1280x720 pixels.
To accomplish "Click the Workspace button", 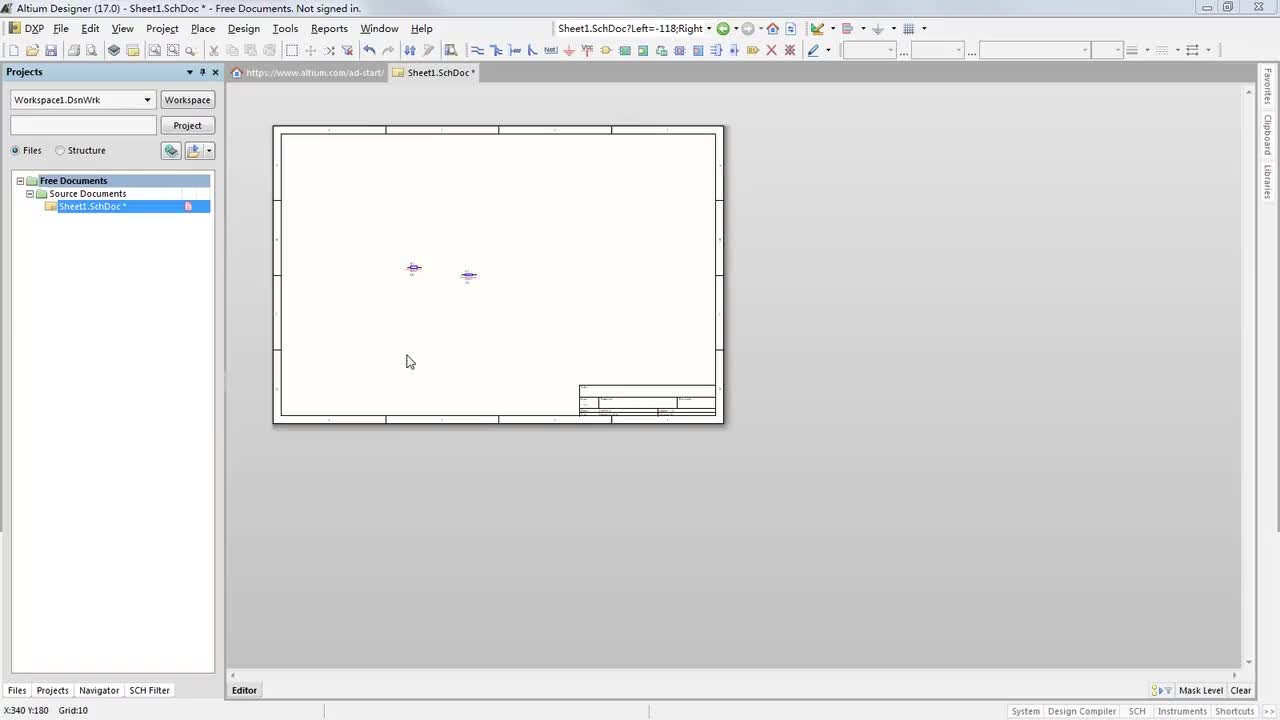I will point(187,100).
